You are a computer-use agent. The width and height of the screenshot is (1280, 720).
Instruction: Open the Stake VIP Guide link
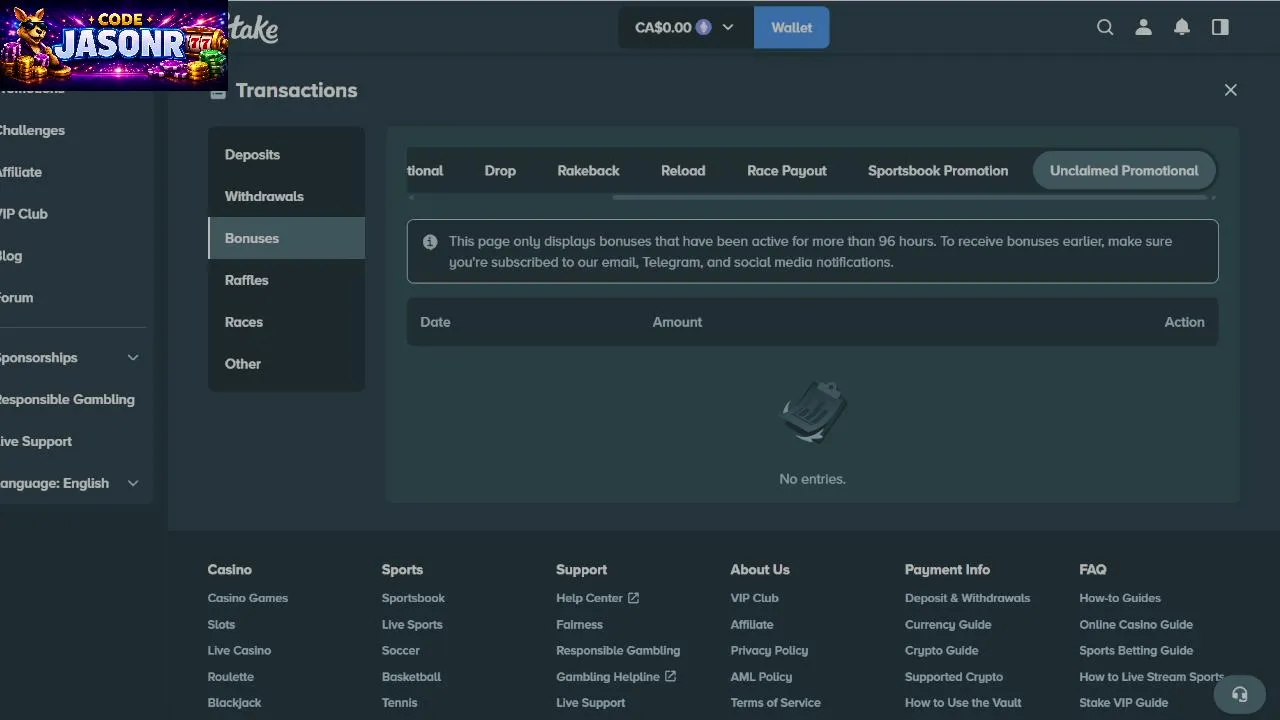[x=1123, y=702]
